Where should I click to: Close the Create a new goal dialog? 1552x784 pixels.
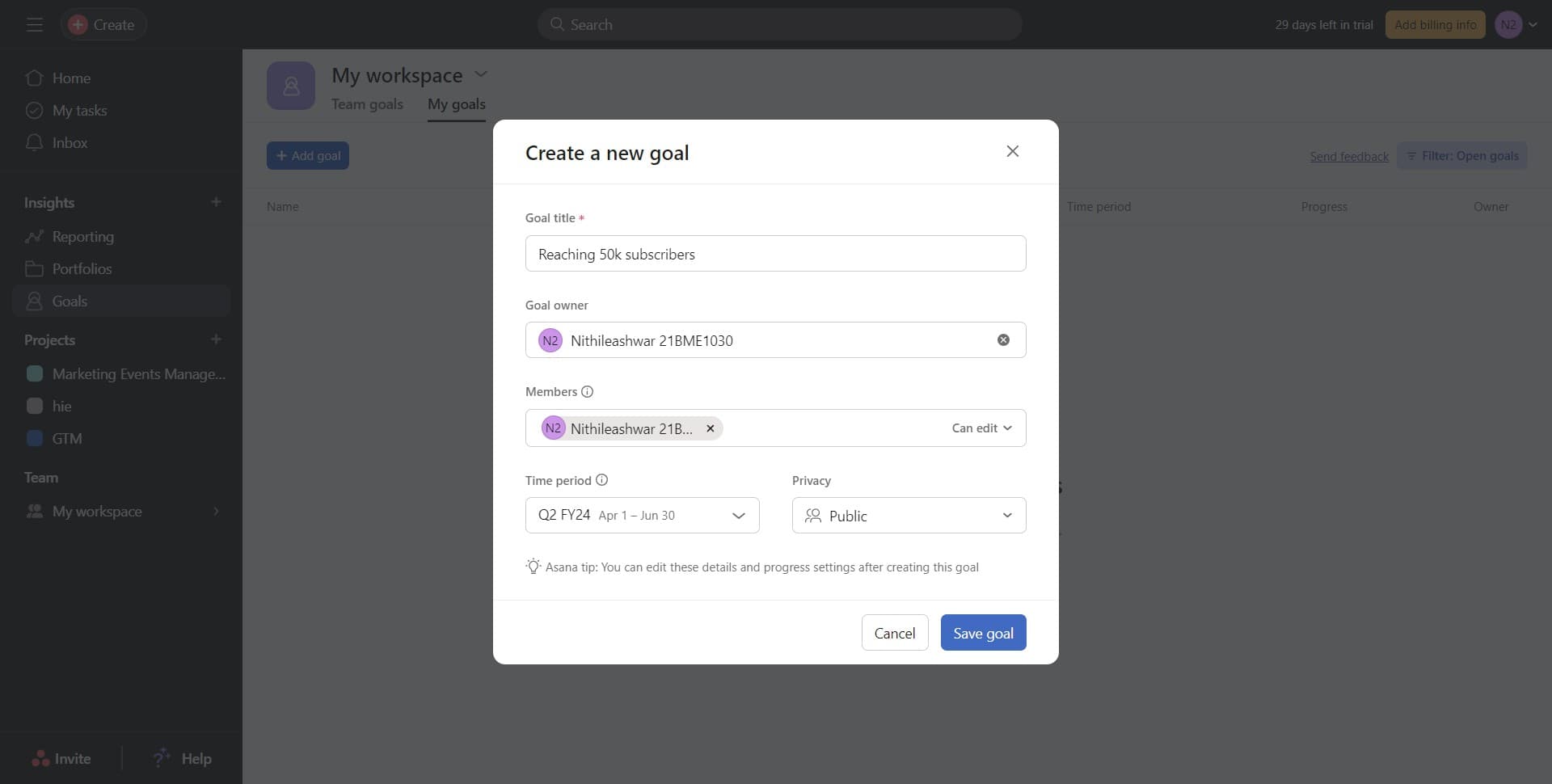pos(1012,152)
